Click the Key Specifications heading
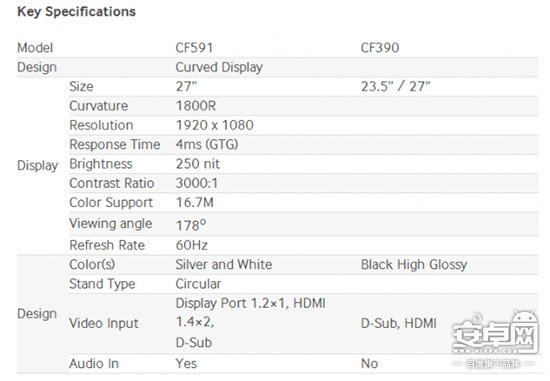550x381 pixels. pyautogui.click(x=76, y=12)
